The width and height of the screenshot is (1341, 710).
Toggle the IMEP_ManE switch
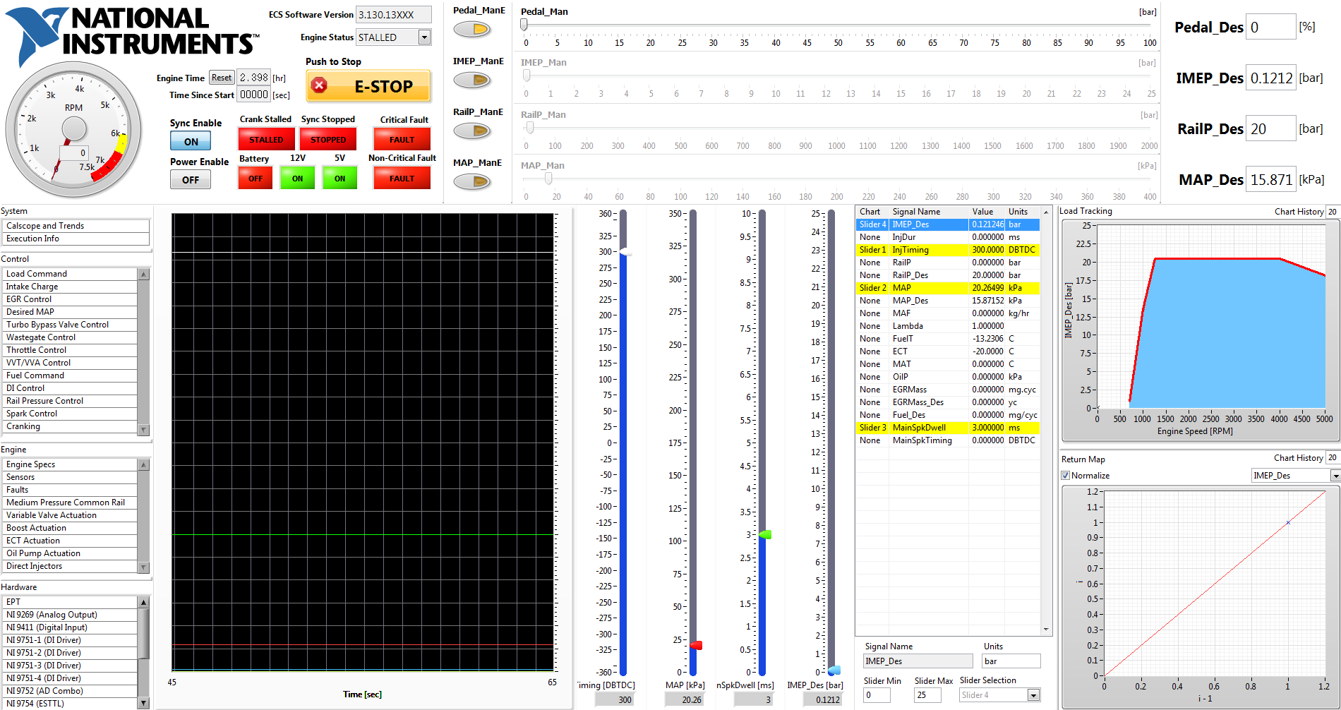[x=472, y=80]
